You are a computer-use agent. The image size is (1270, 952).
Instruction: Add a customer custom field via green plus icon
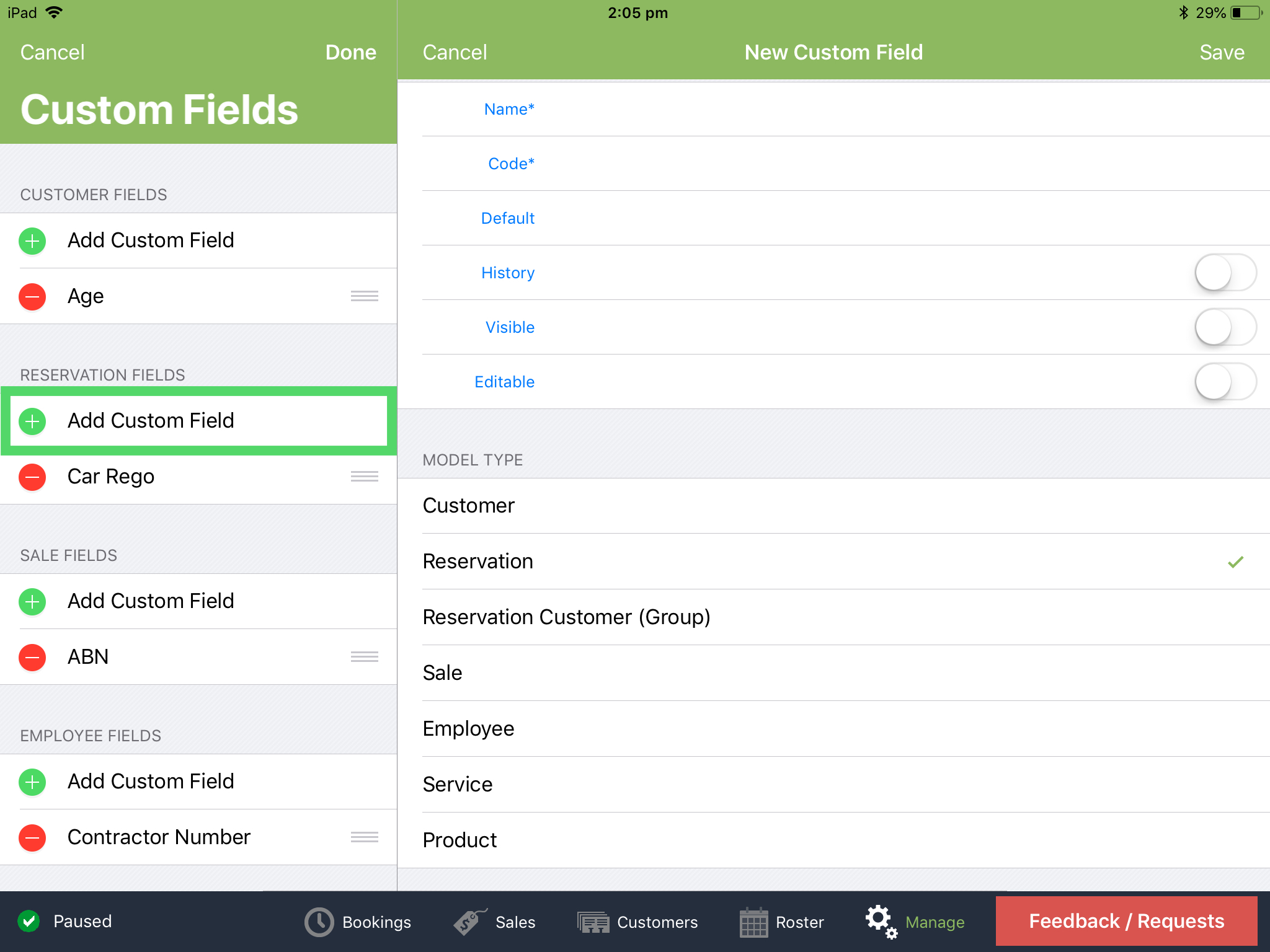pyautogui.click(x=32, y=241)
